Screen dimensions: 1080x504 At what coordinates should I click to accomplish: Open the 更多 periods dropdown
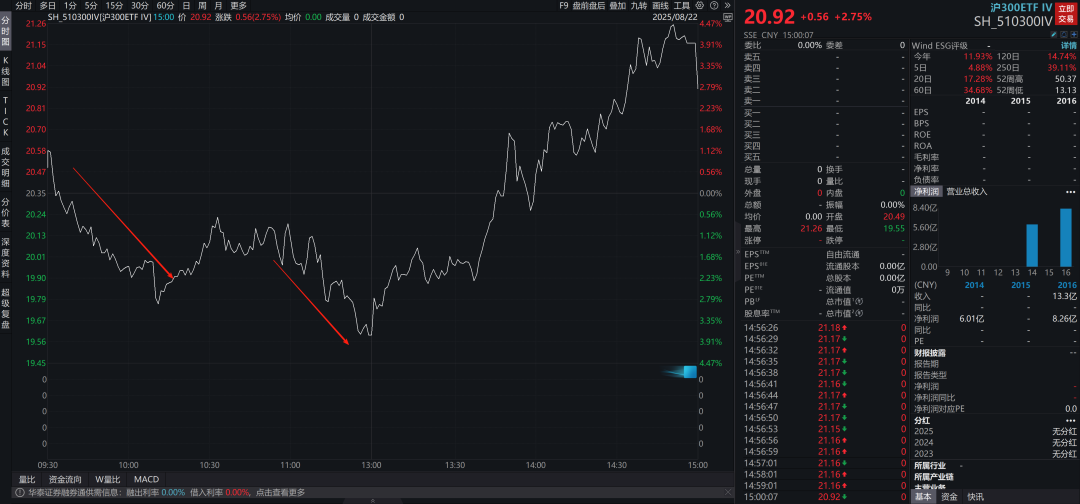[x=238, y=5]
